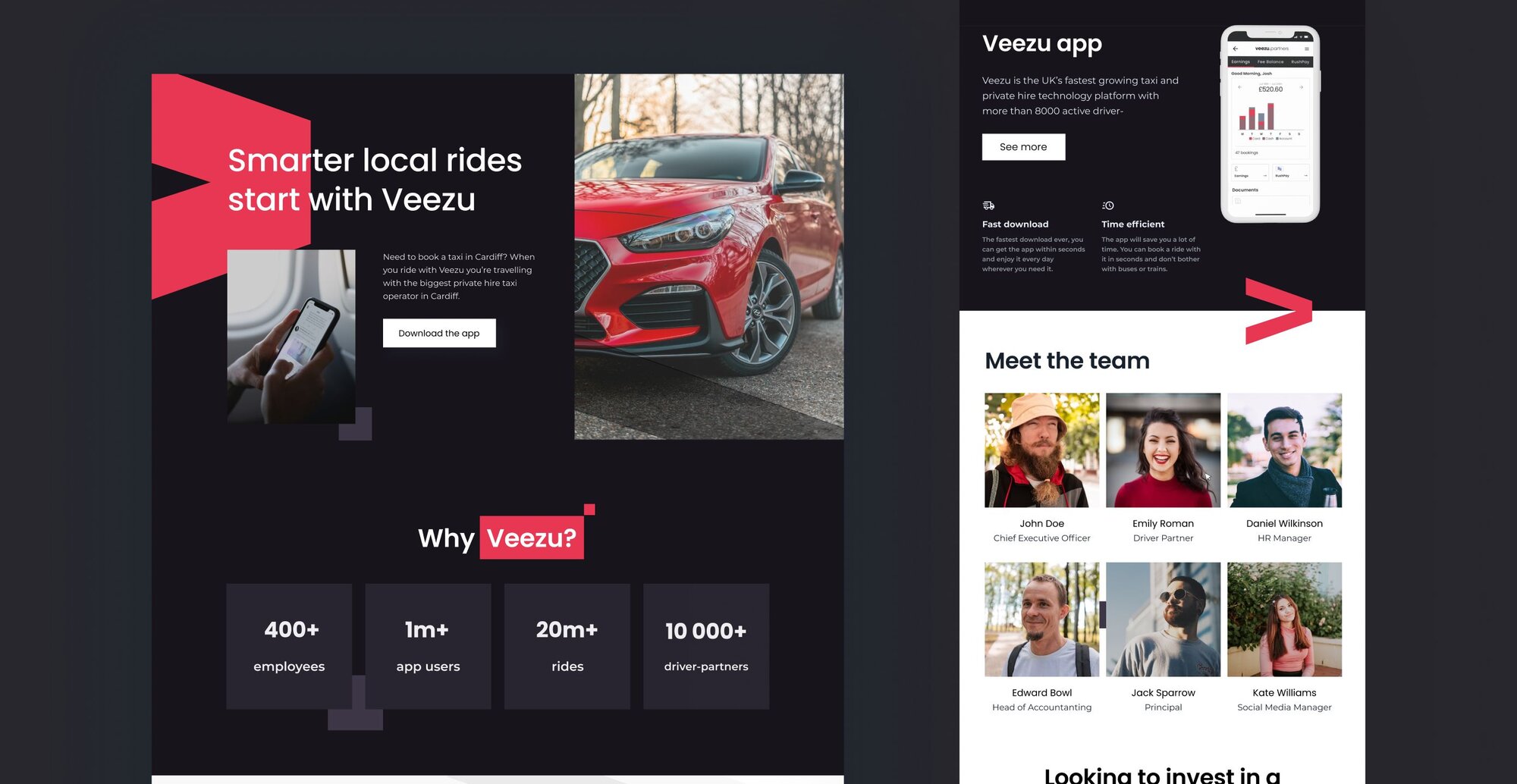Screen dimensions: 1517x784
Task: Open the hamburger menu in phone mockup
Action: click(1307, 49)
